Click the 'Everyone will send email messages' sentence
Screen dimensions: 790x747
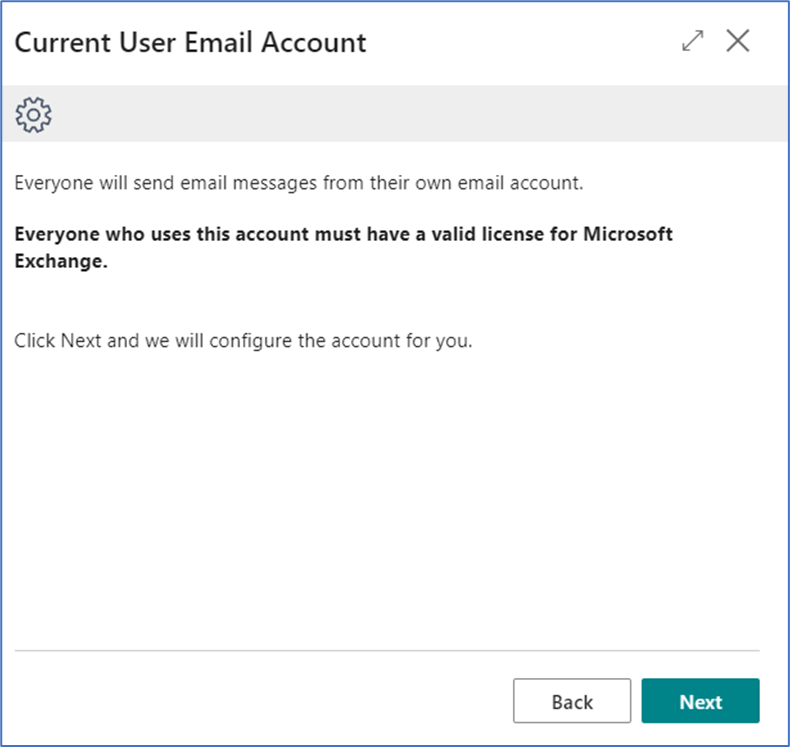coord(299,183)
